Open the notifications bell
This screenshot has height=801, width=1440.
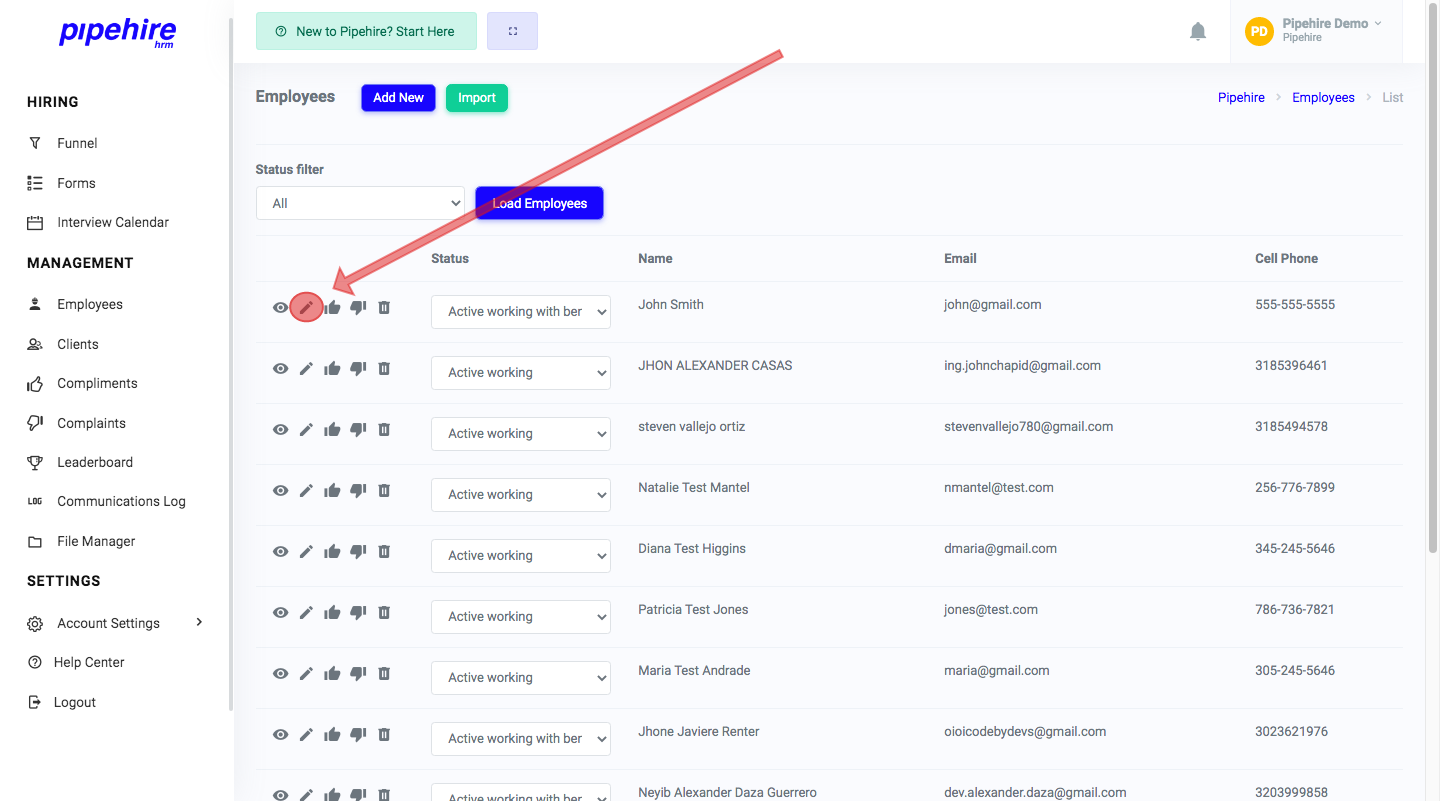[1198, 31]
